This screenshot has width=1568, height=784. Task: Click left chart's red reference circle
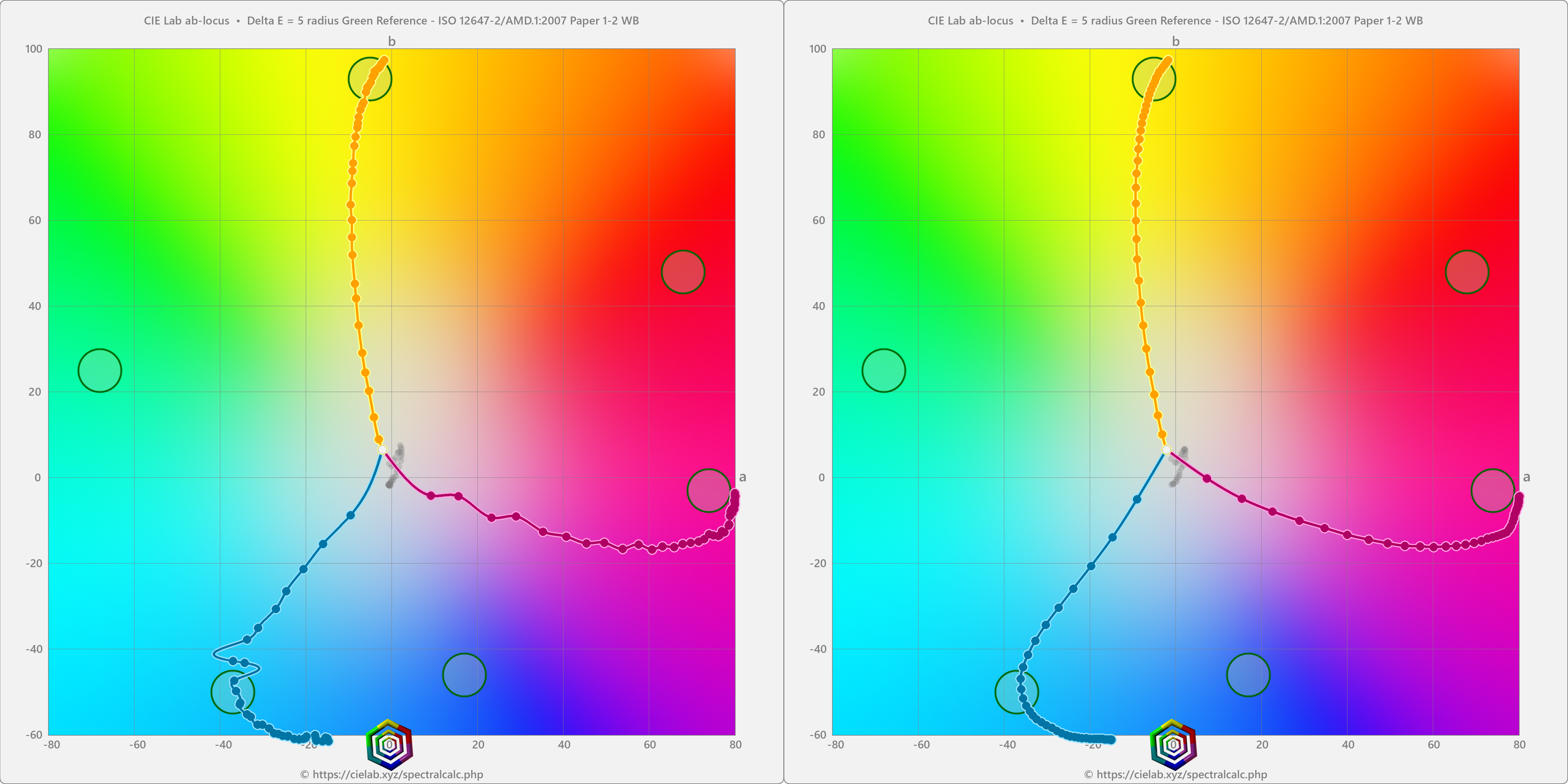coord(683,272)
